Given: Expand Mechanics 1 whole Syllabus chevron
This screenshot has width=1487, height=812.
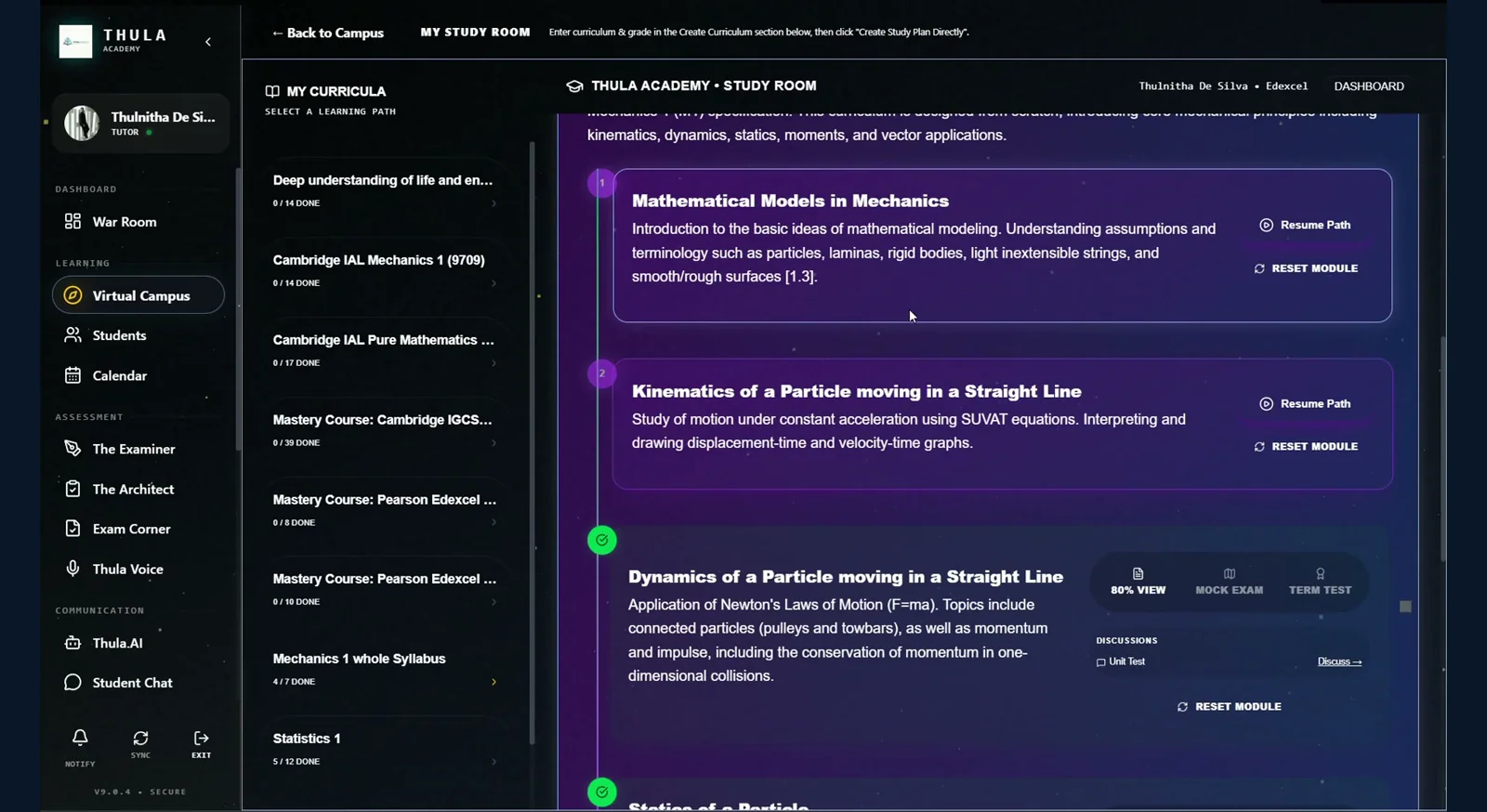Looking at the screenshot, I should coord(493,682).
